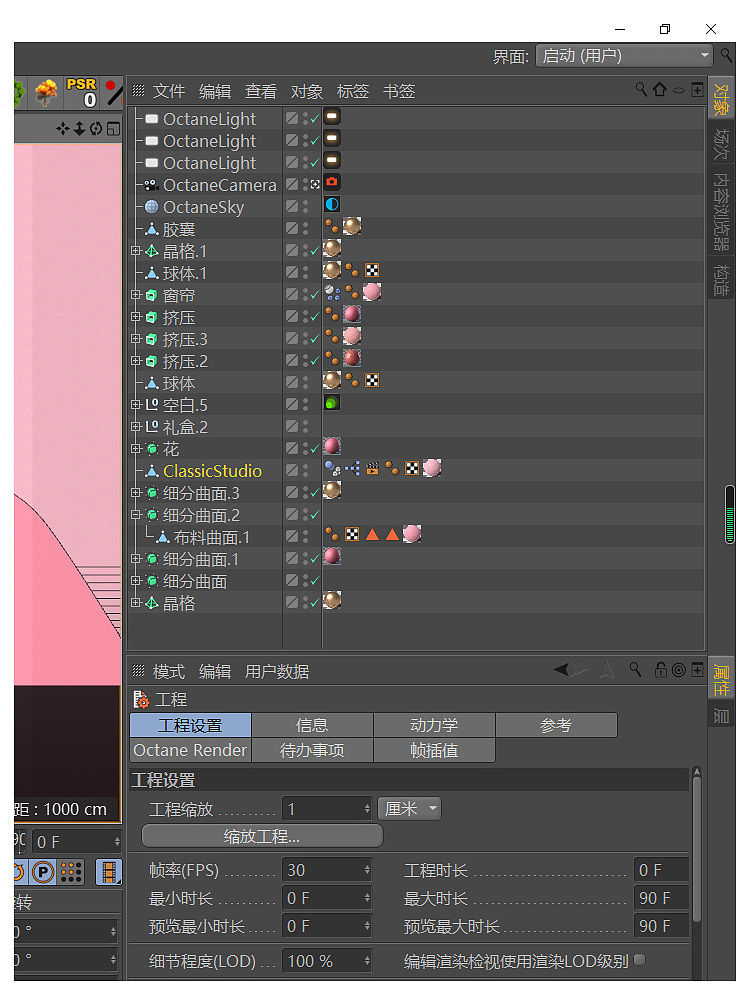Expand the 花 object tree

(x=135, y=449)
